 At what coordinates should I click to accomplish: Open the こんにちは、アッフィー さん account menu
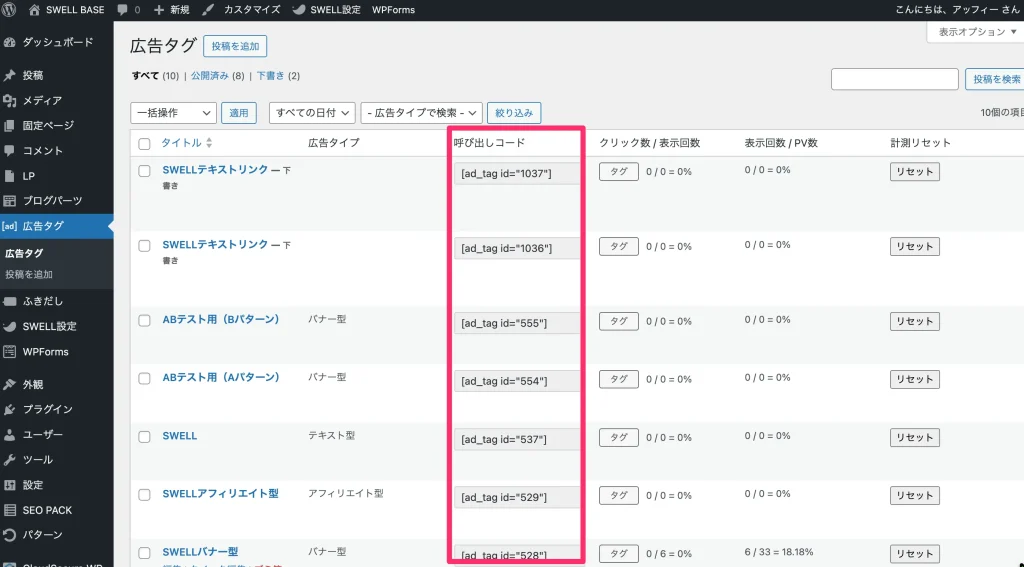[957, 10]
